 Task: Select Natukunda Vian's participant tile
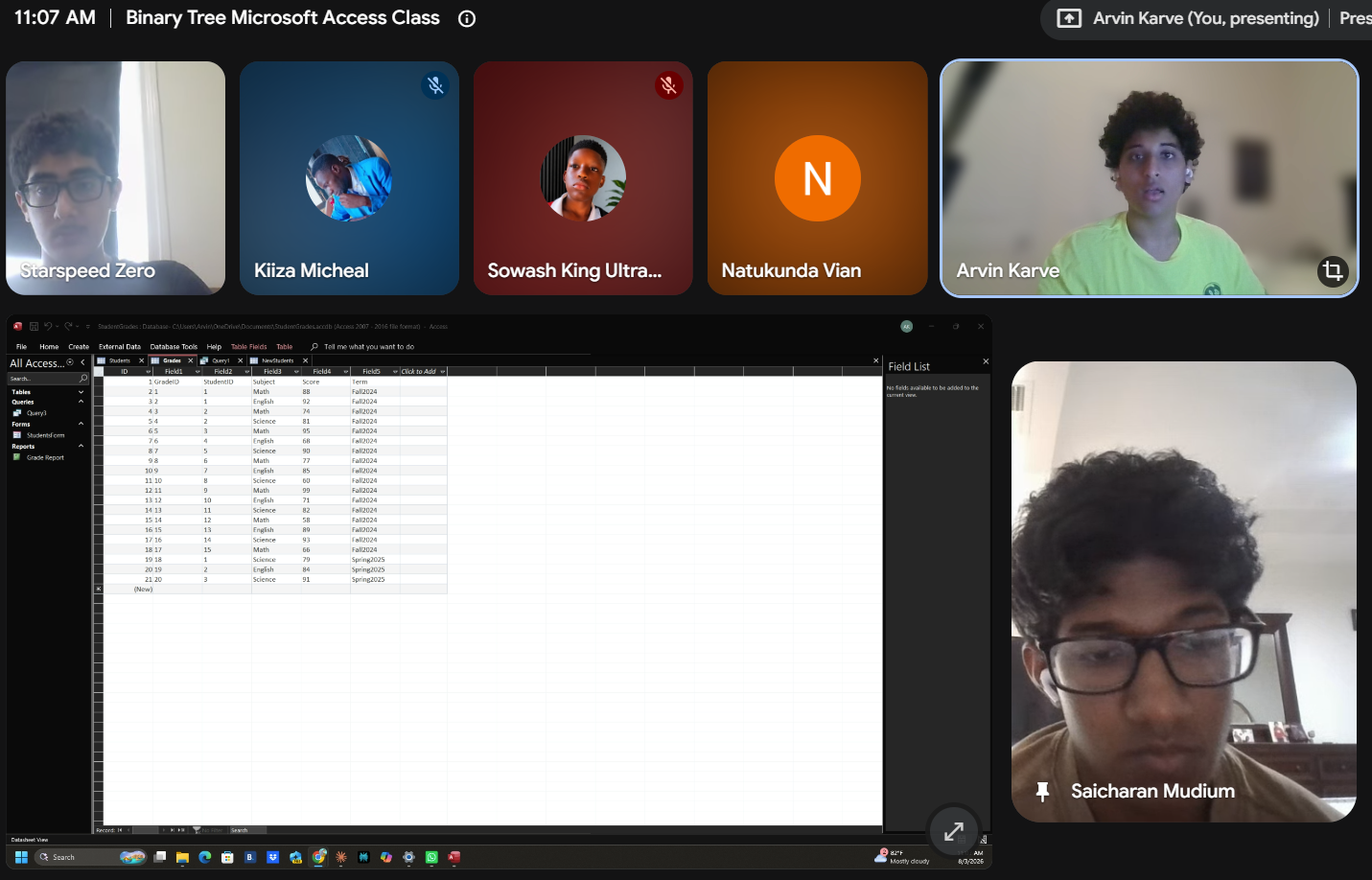tap(818, 178)
